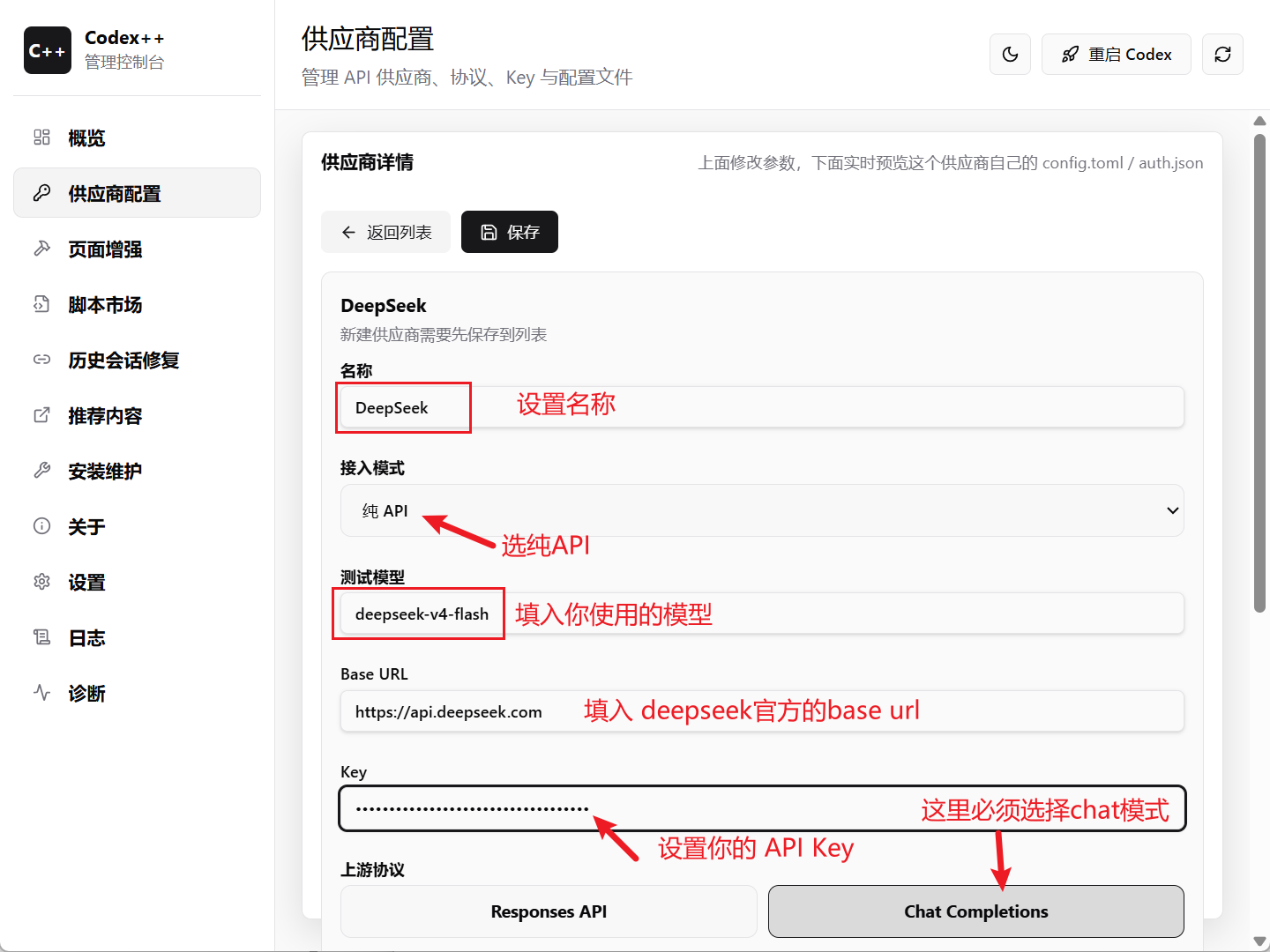
Task: Save the provider with 保存
Action: 510,232
